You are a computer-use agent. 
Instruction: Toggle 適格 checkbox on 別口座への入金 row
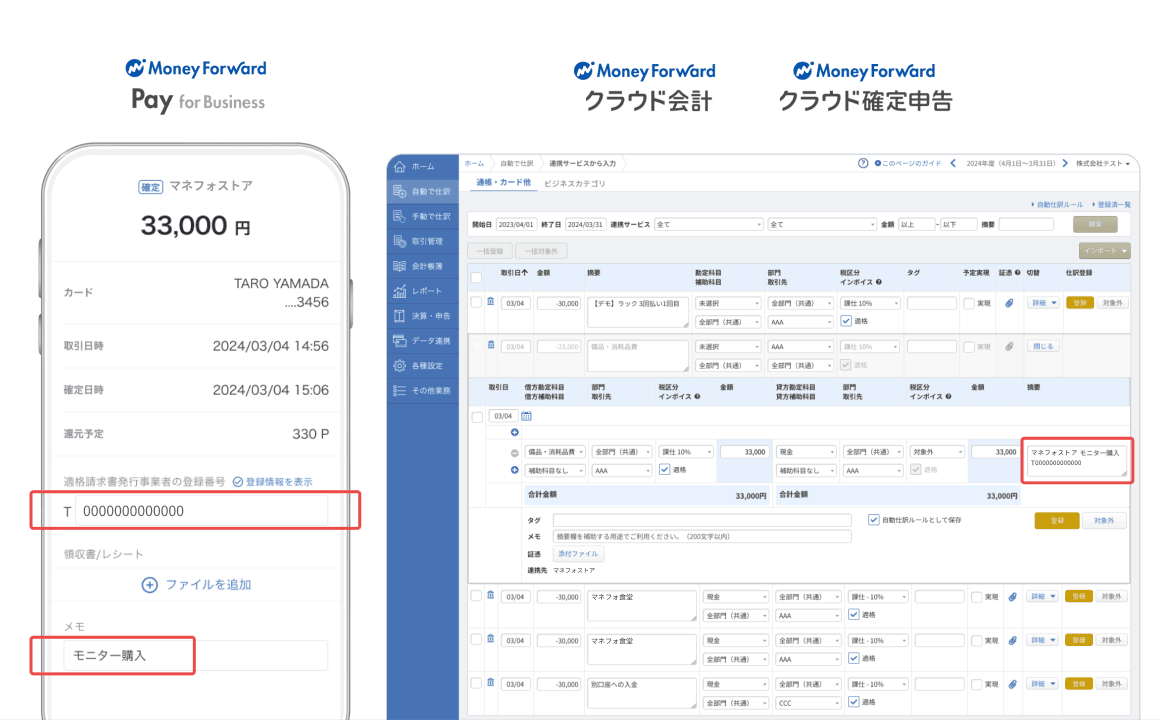click(x=854, y=702)
